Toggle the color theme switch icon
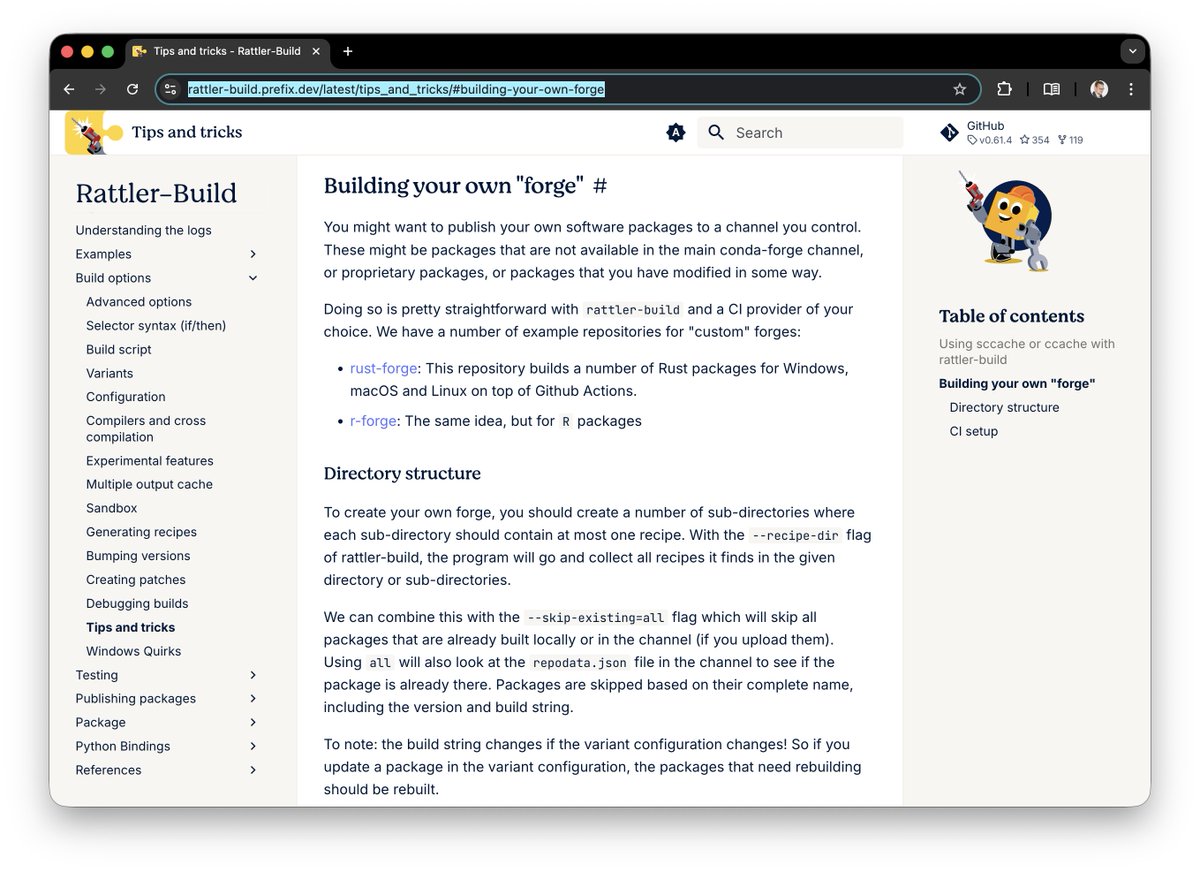The width and height of the screenshot is (1200, 872). (x=676, y=132)
